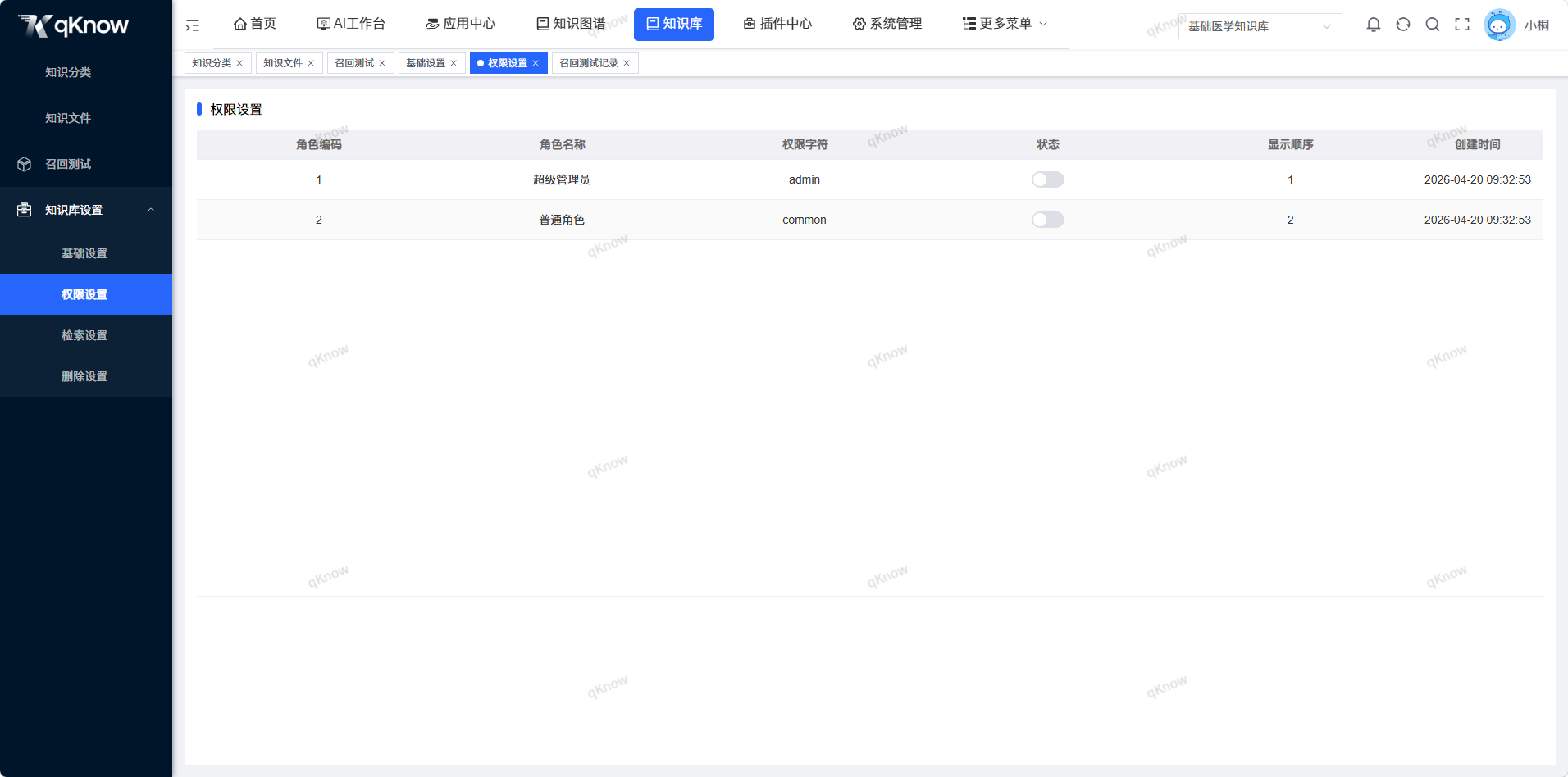Click 创建时间 column header
Image resolution: width=1568 pixels, height=777 pixels.
pos(1477,144)
